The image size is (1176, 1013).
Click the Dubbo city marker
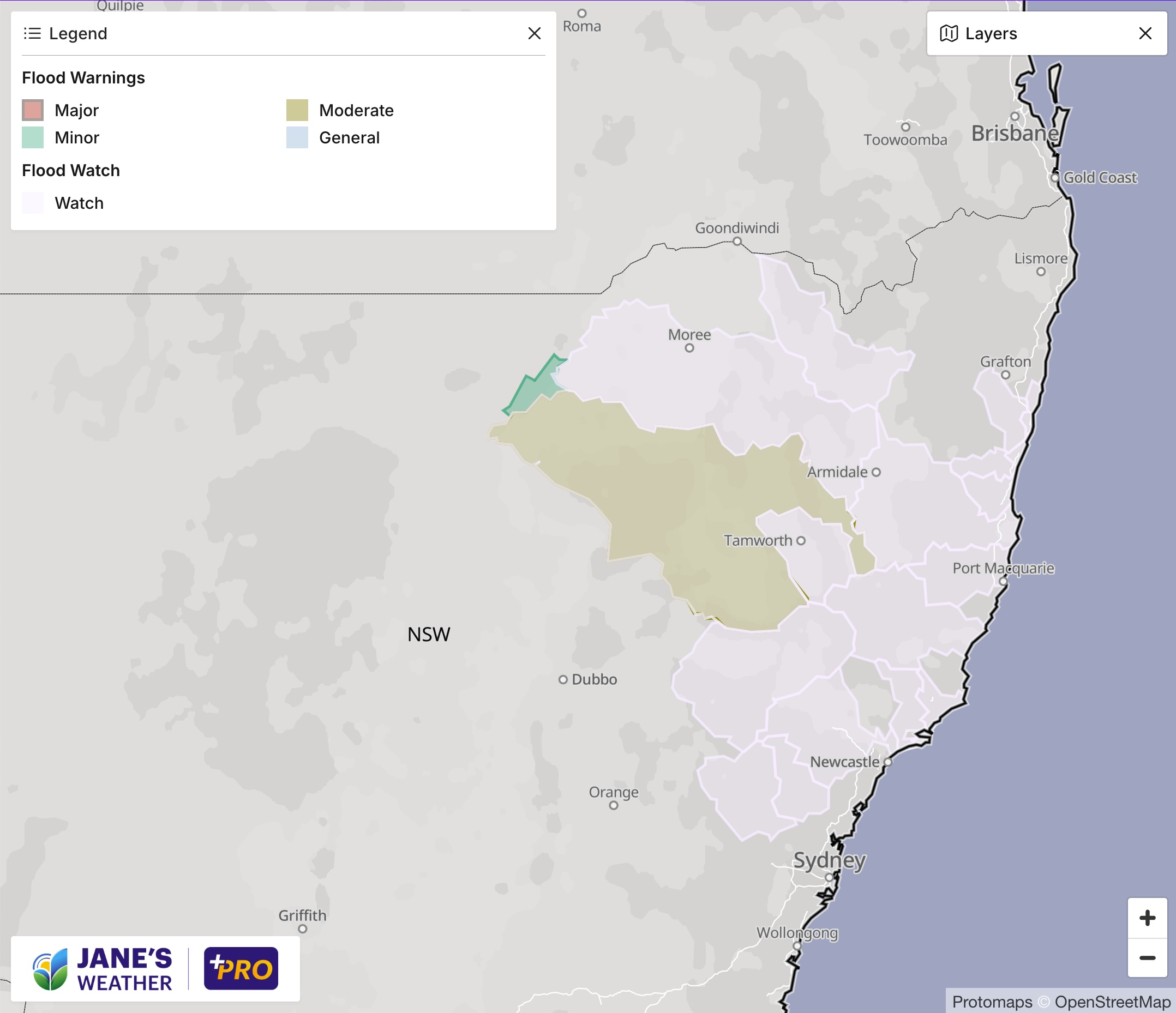[563, 679]
